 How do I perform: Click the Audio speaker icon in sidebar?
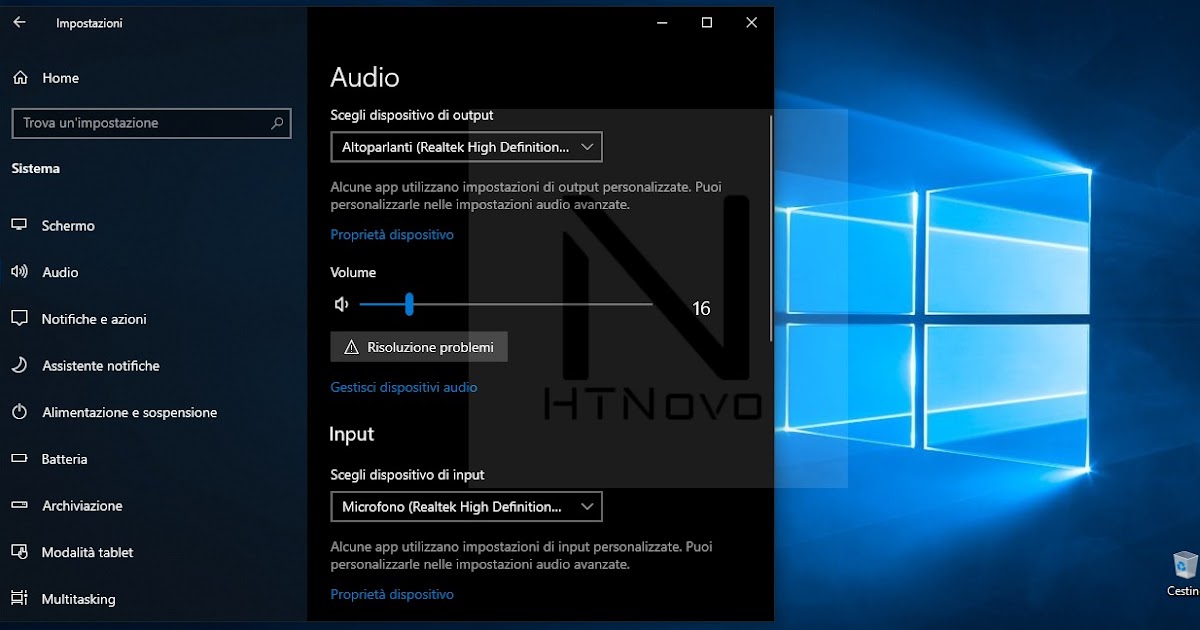coord(20,271)
